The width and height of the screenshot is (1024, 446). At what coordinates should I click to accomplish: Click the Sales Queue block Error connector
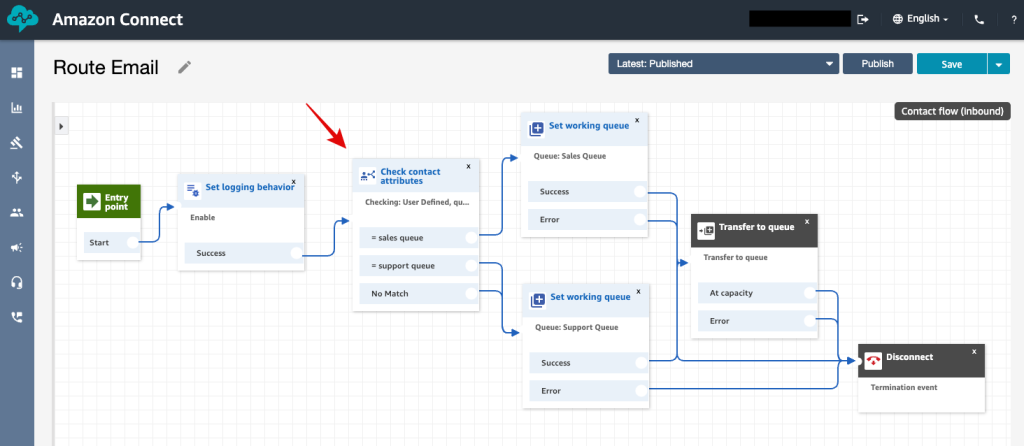(x=641, y=219)
